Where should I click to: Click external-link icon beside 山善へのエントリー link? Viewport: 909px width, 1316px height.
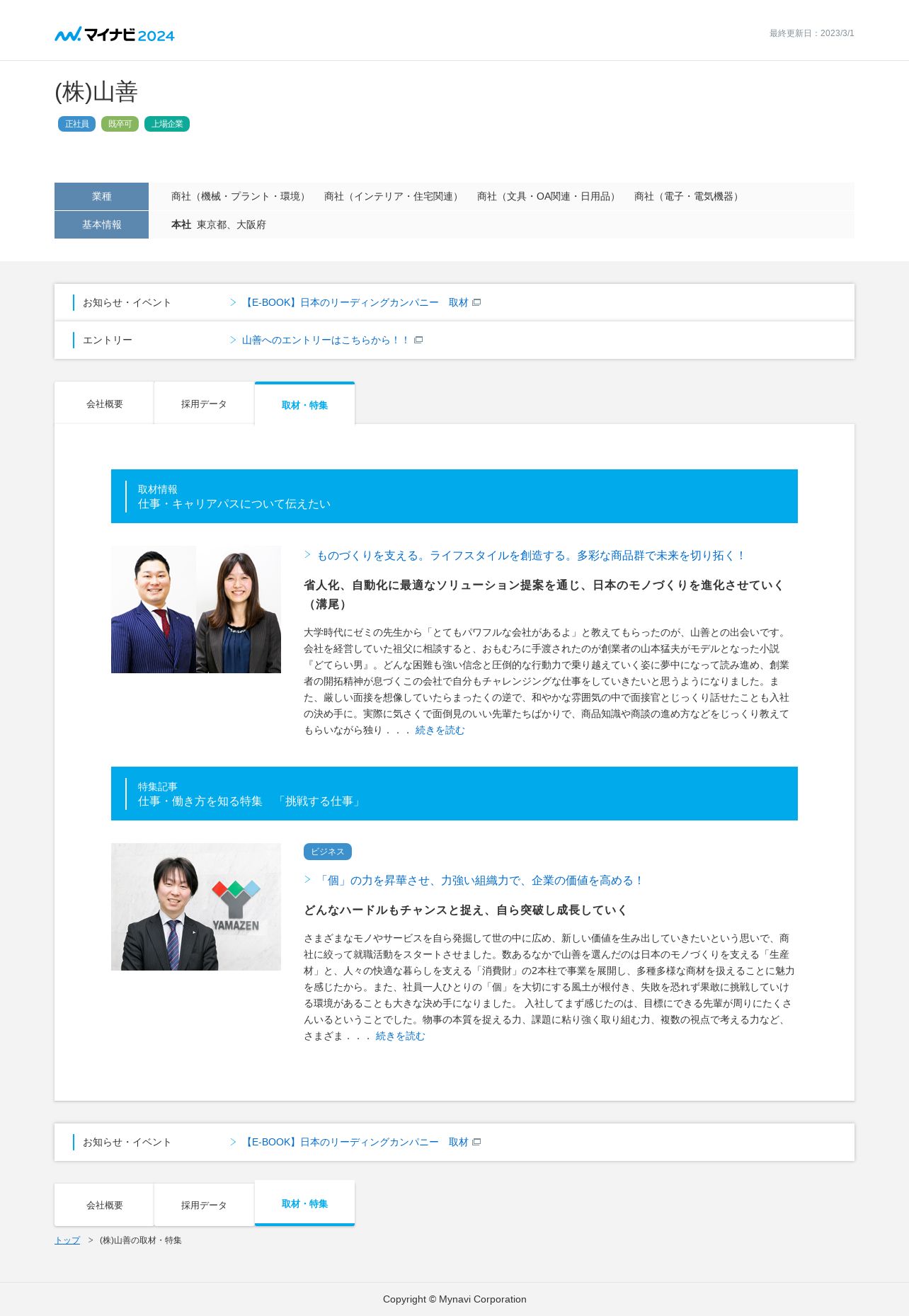(x=418, y=340)
